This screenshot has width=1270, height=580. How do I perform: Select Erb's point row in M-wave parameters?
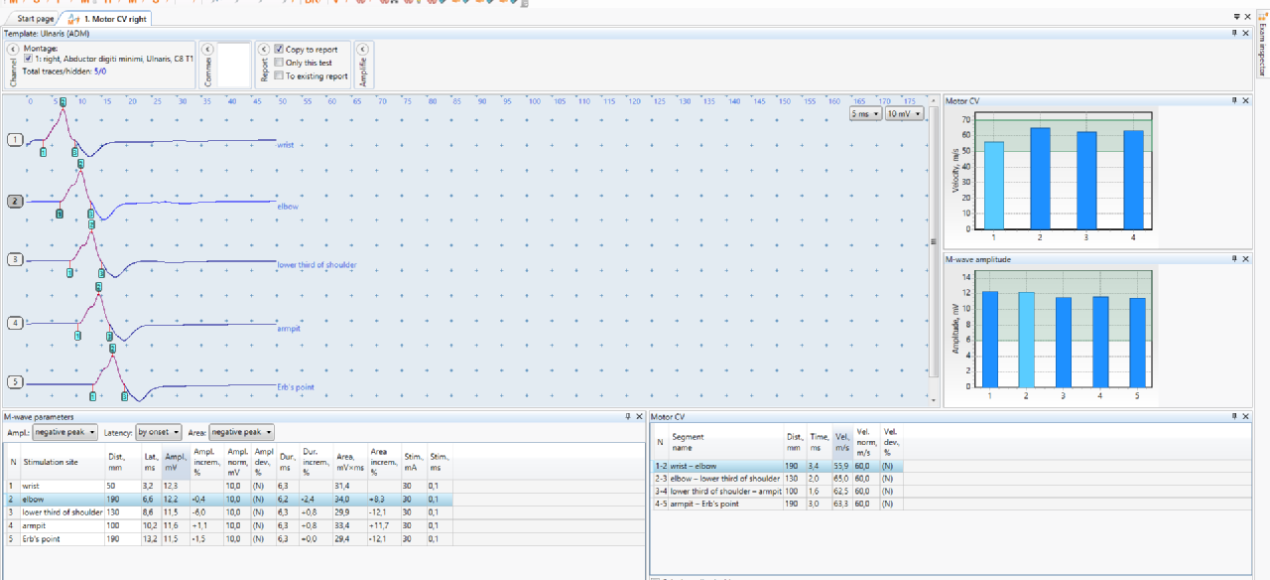(x=229, y=538)
